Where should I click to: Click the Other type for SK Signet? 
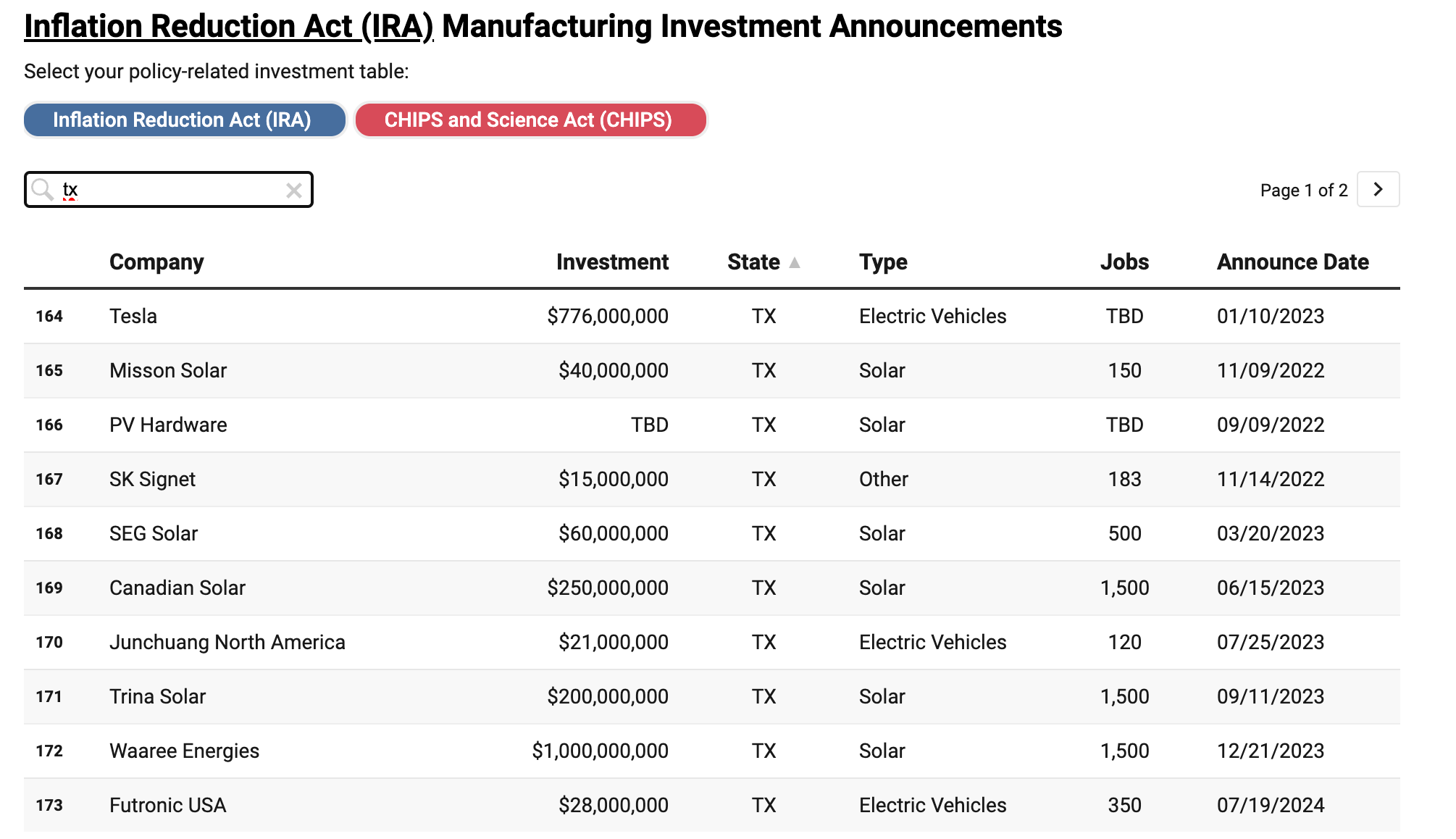pos(884,479)
